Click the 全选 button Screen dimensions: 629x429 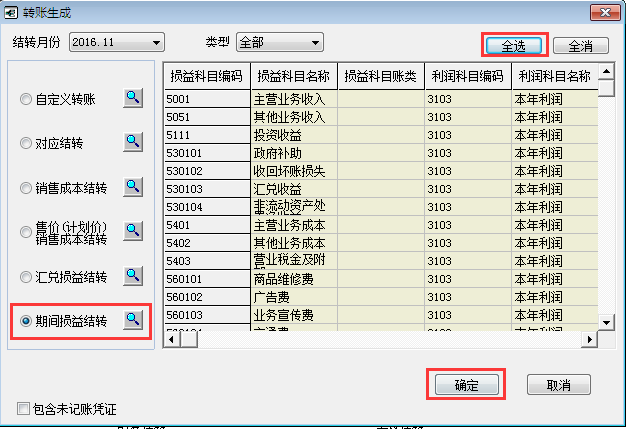[x=513, y=45]
